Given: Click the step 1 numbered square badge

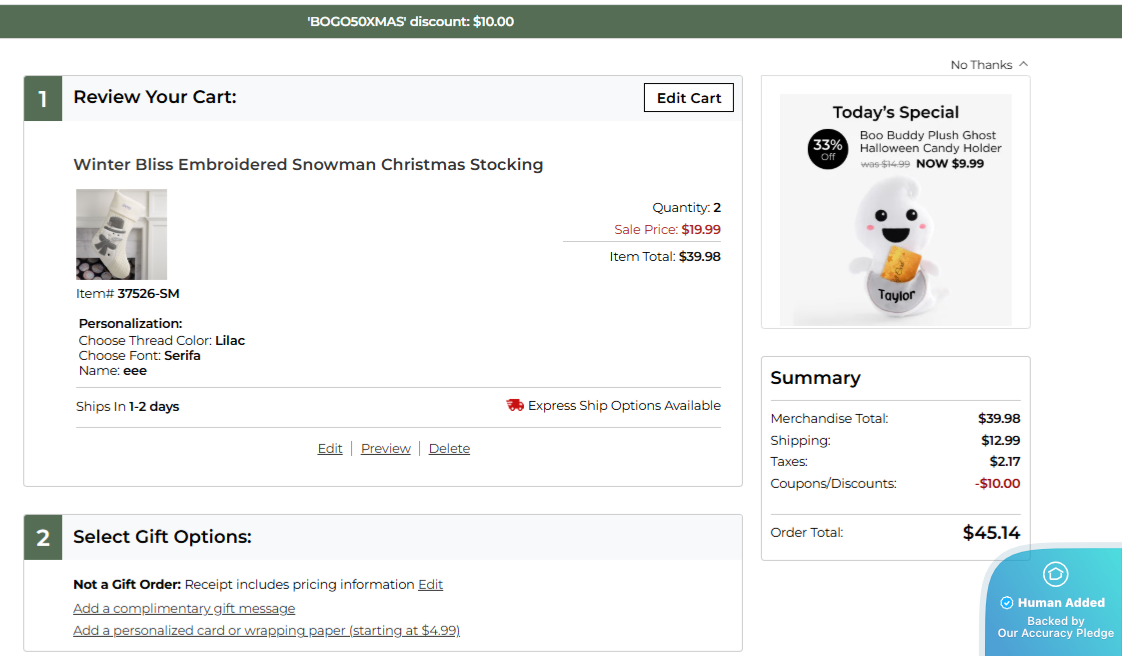Looking at the screenshot, I should click(42, 97).
